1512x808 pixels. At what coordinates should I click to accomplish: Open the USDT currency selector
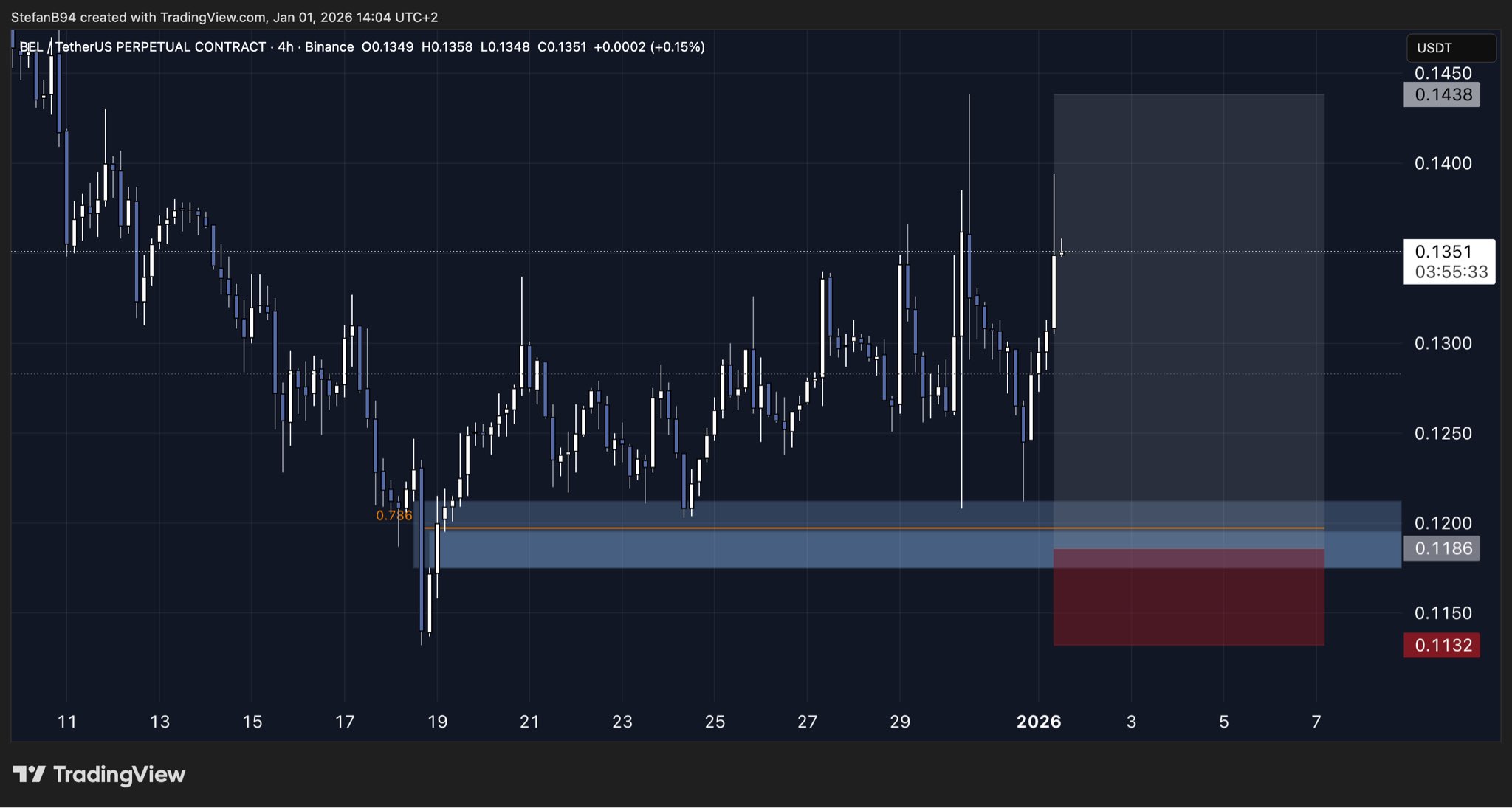pyautogui.click(x=1450, y=48)
